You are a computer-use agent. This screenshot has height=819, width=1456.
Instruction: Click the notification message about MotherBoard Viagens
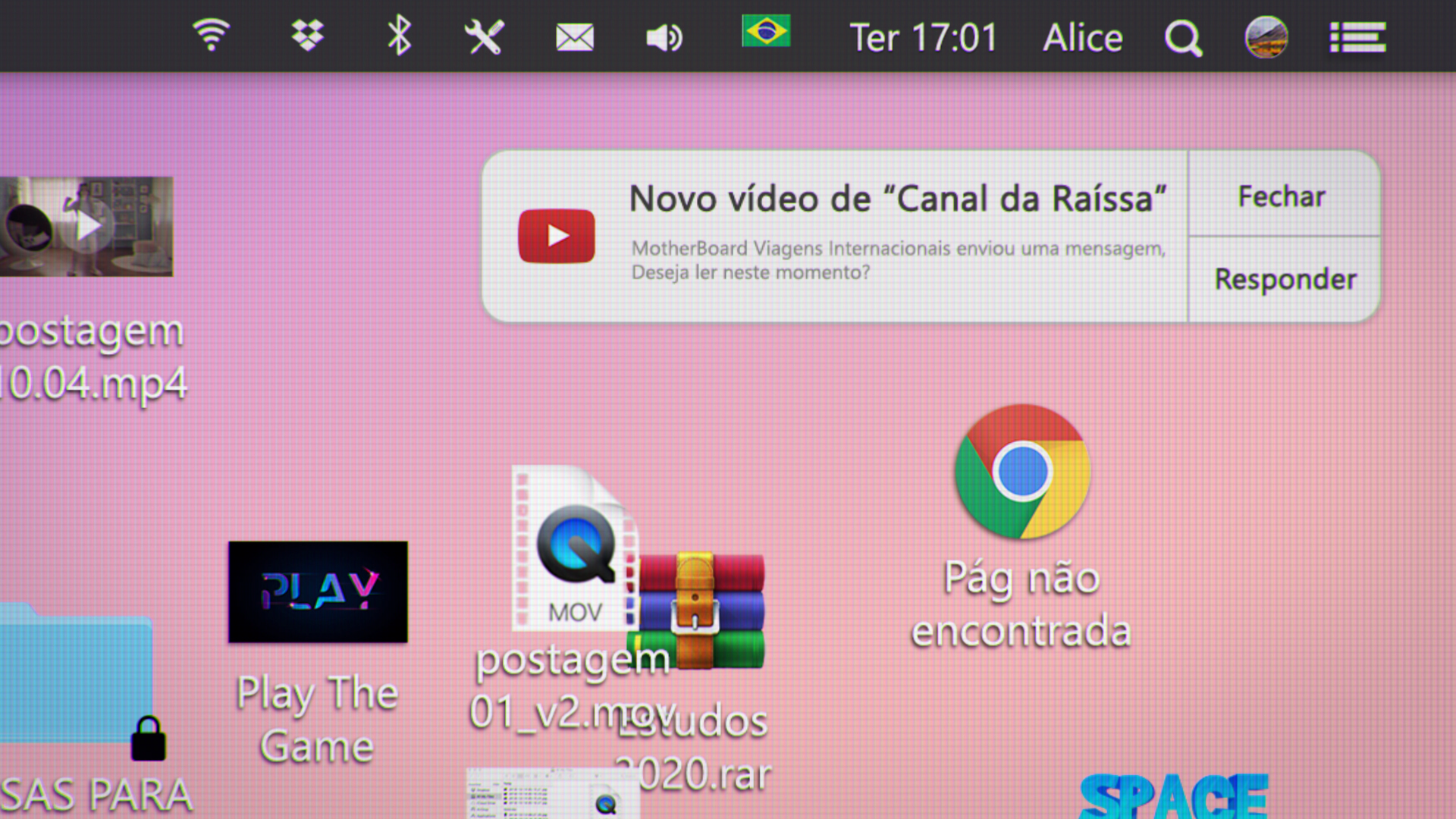(x=899, y=260)
